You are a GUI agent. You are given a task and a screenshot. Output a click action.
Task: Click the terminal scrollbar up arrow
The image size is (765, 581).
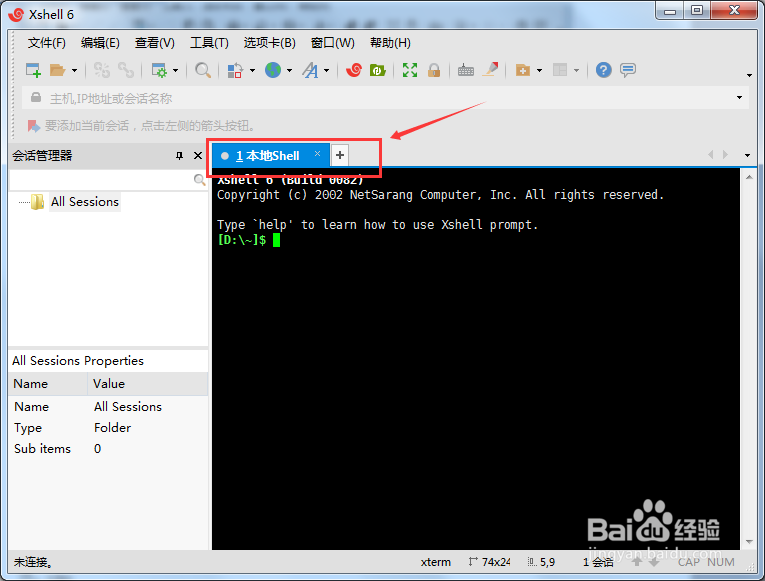pyautogui.click(x=749, y=177)
